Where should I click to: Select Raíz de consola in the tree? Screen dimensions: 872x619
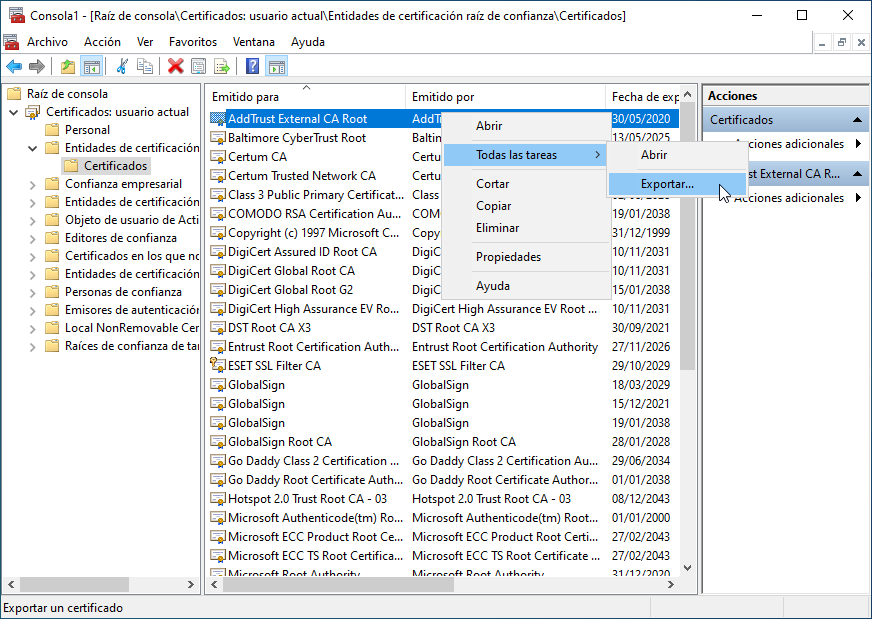pyautogui.click(x=67, y=93)
